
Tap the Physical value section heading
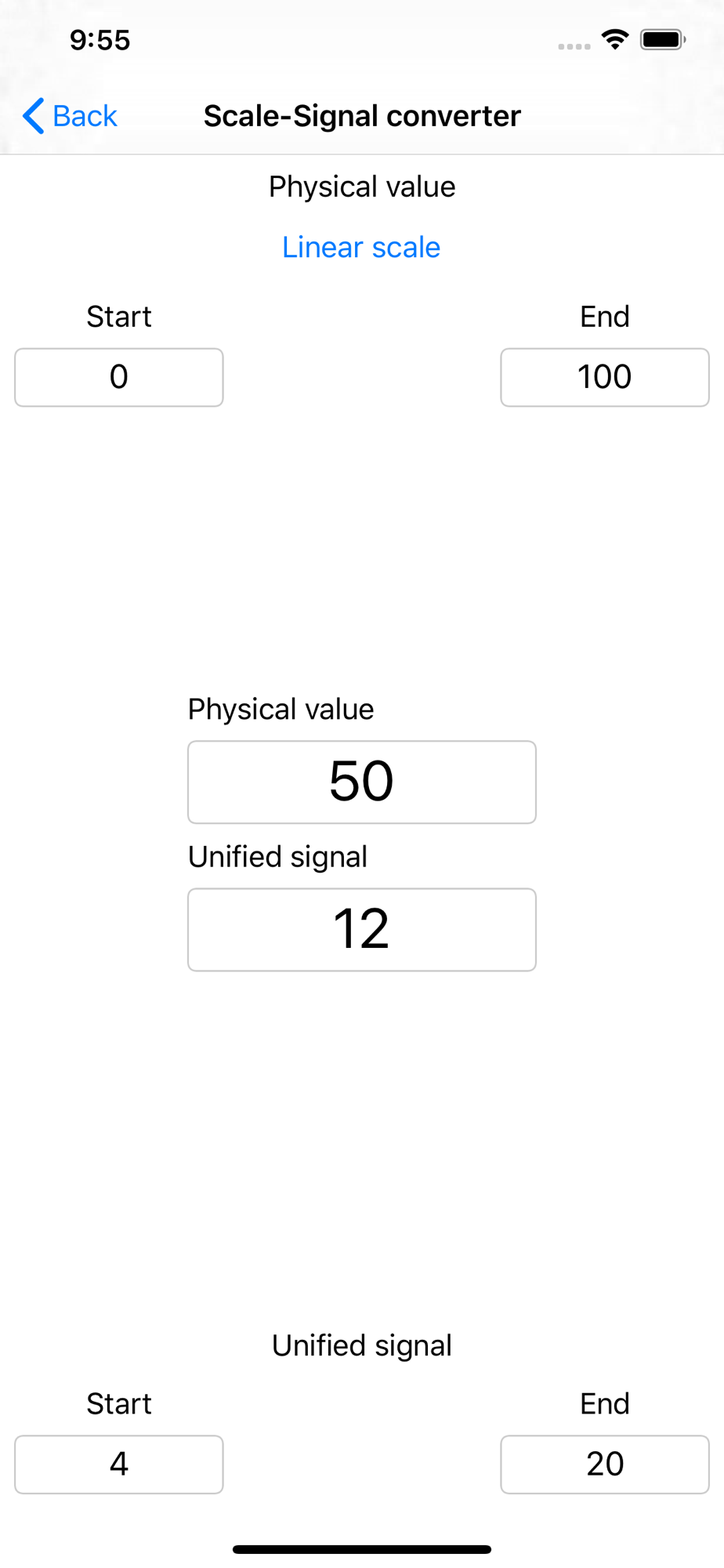362,187
